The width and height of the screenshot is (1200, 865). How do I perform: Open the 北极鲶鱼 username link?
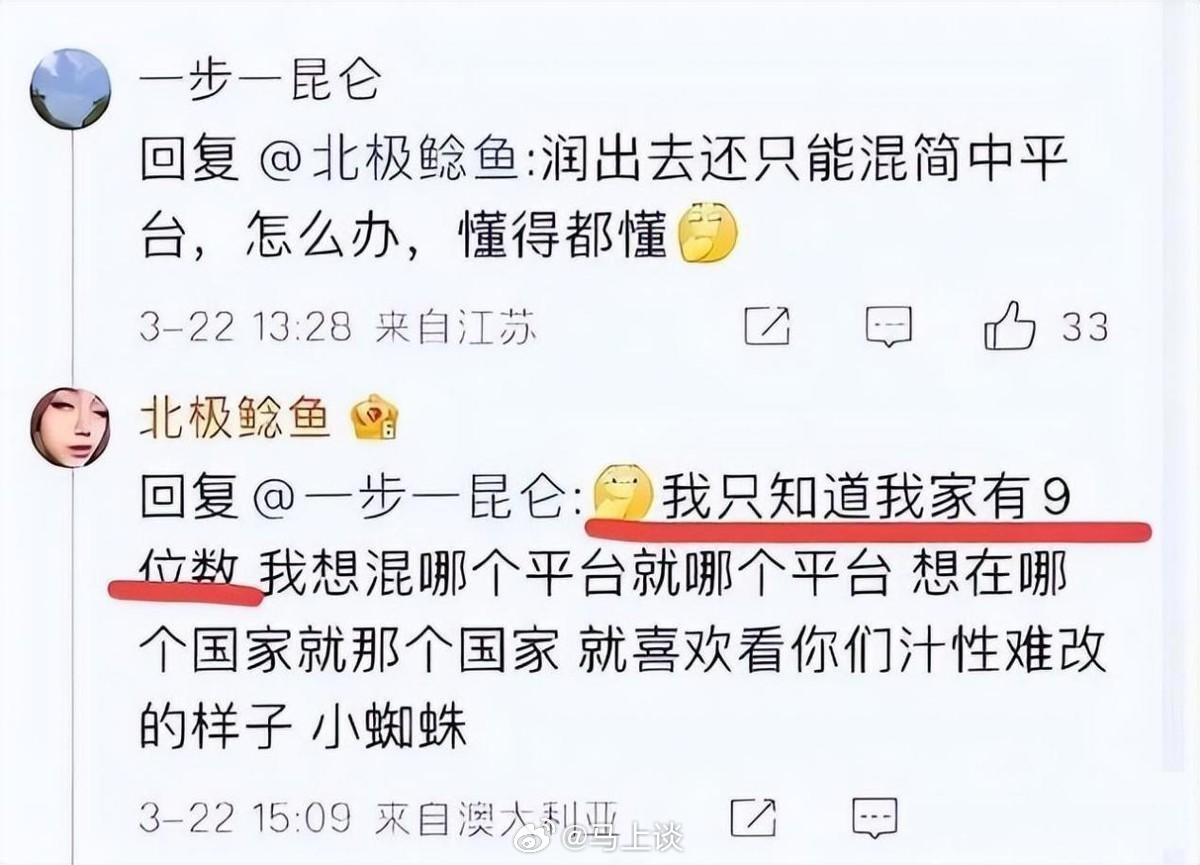(x=236, y=418)
